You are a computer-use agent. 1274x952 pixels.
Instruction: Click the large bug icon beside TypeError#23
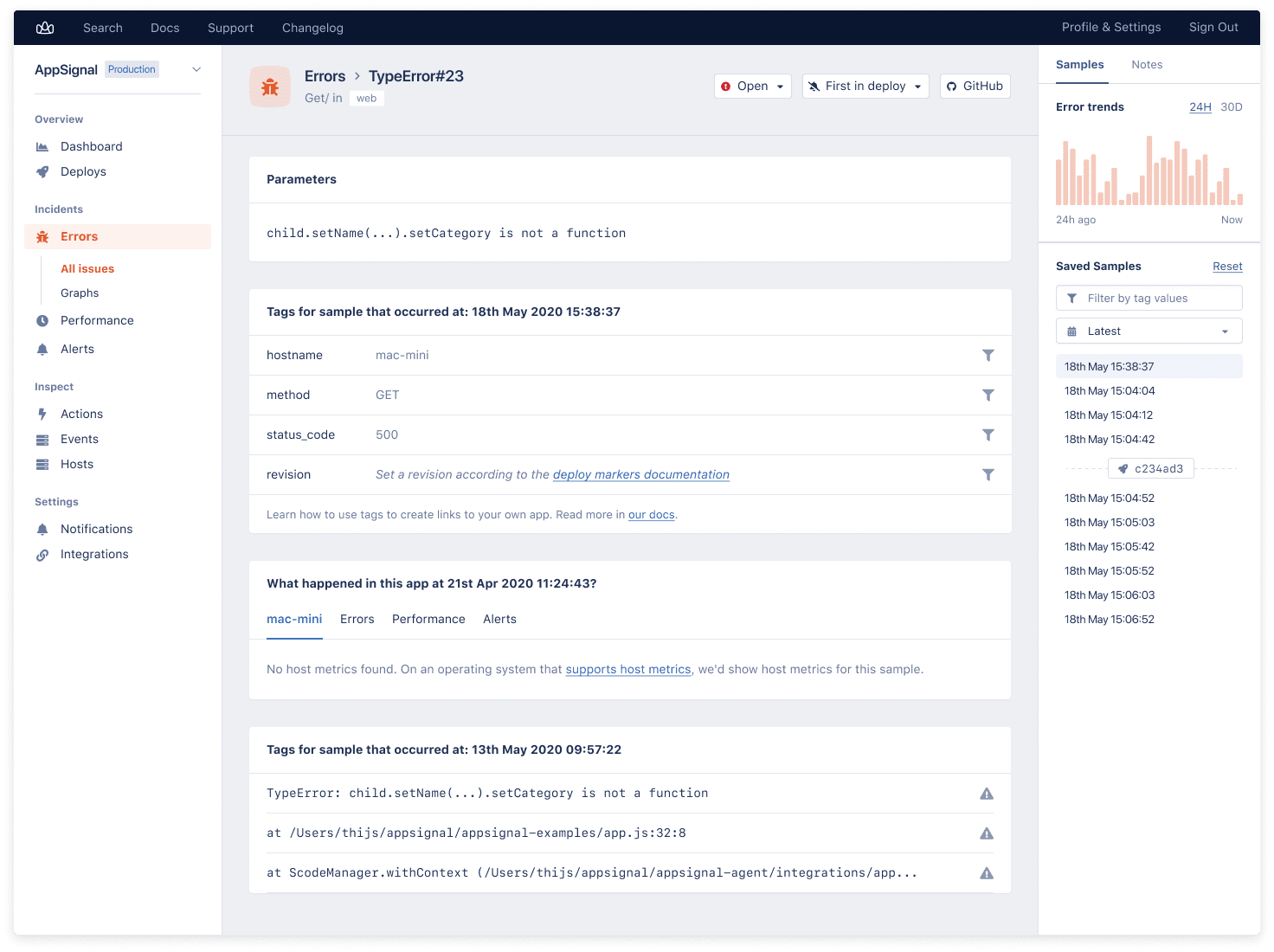(x=270, y=87)
